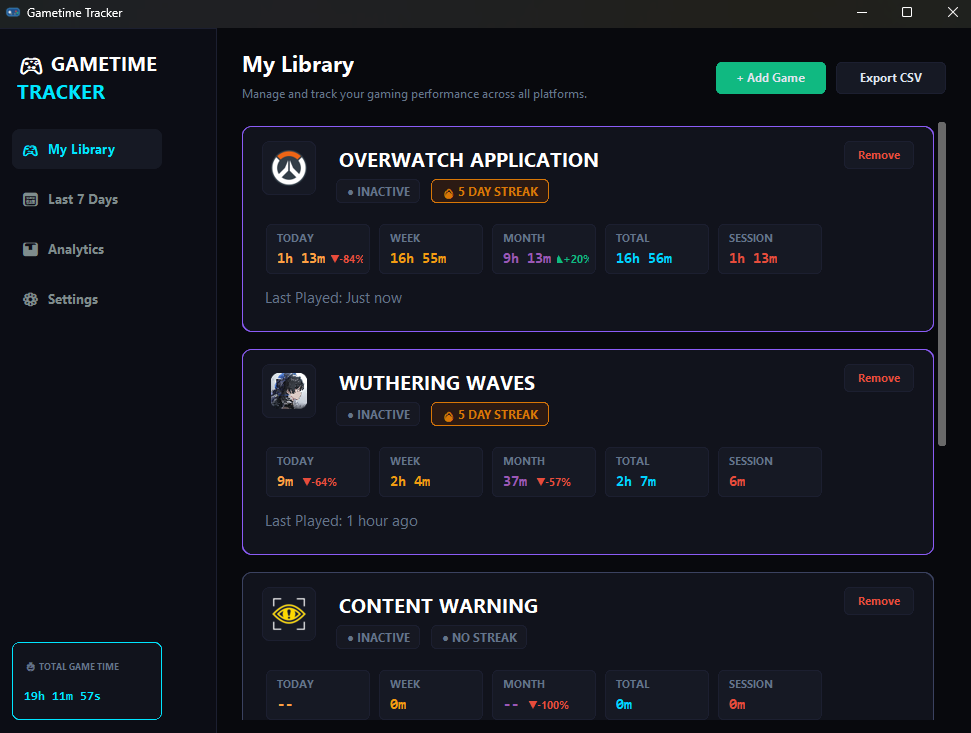The width and height of the screenshot is (971, 733).
Task: Click the Overwatch today -84% down arrow
Action: (x=335, y=259)
